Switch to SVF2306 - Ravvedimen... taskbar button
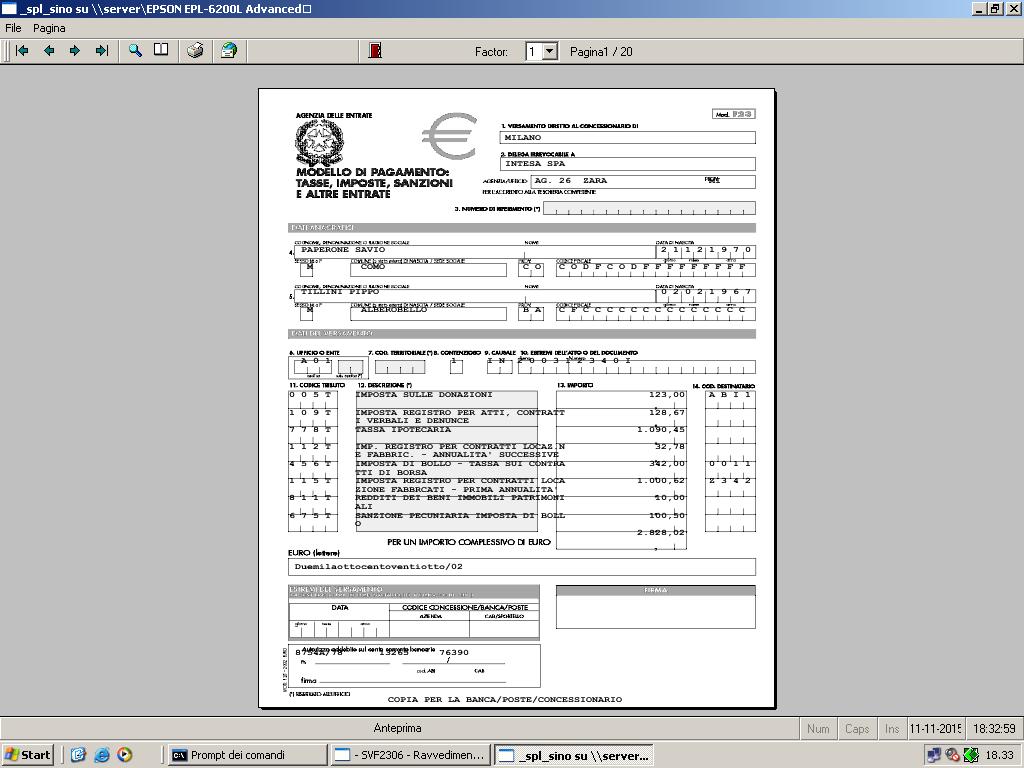This screenshot has width=1024, height=768. [x=409, y=755]
